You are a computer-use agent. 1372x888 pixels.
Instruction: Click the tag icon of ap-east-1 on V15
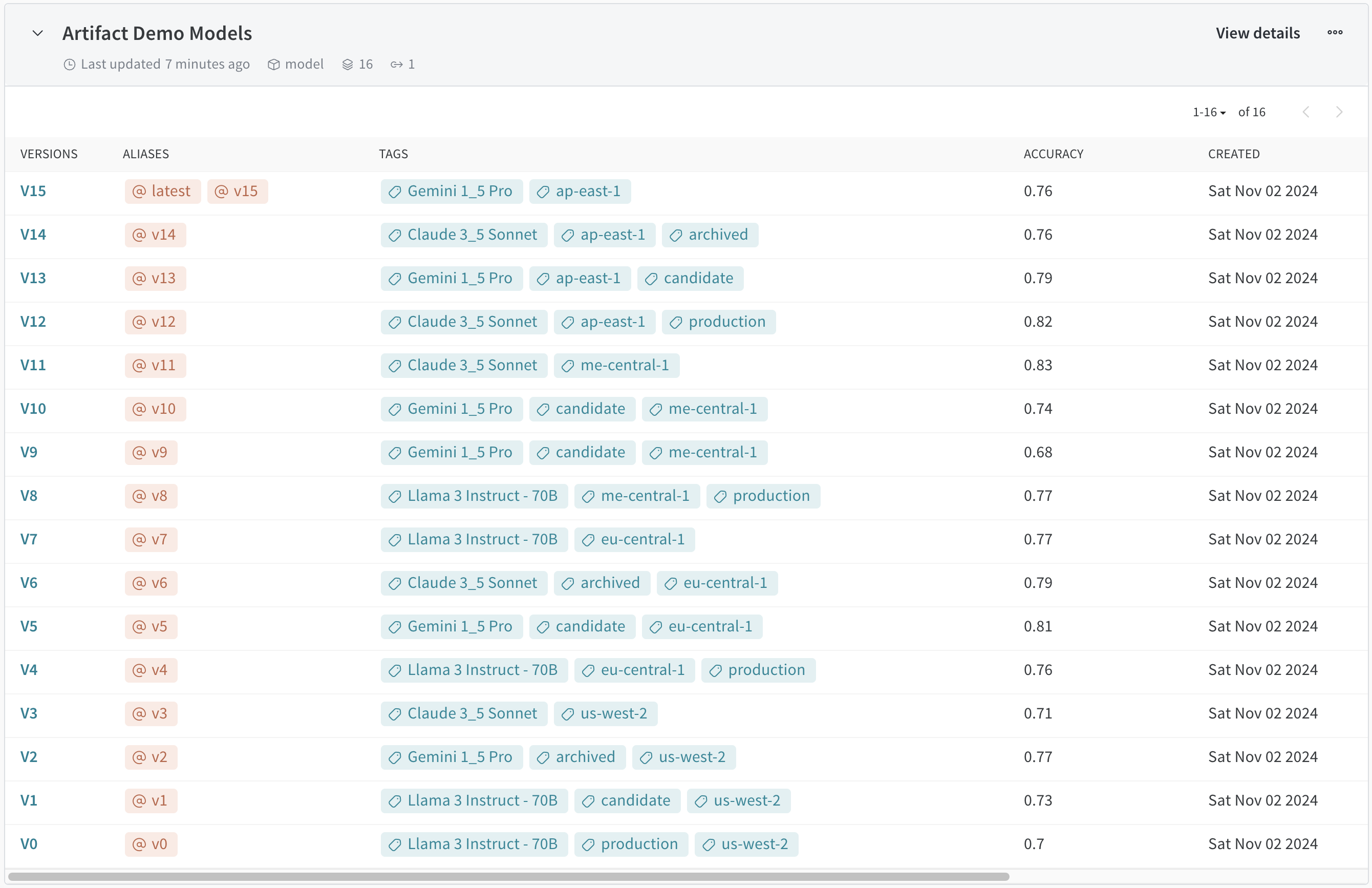coord(543,192)
